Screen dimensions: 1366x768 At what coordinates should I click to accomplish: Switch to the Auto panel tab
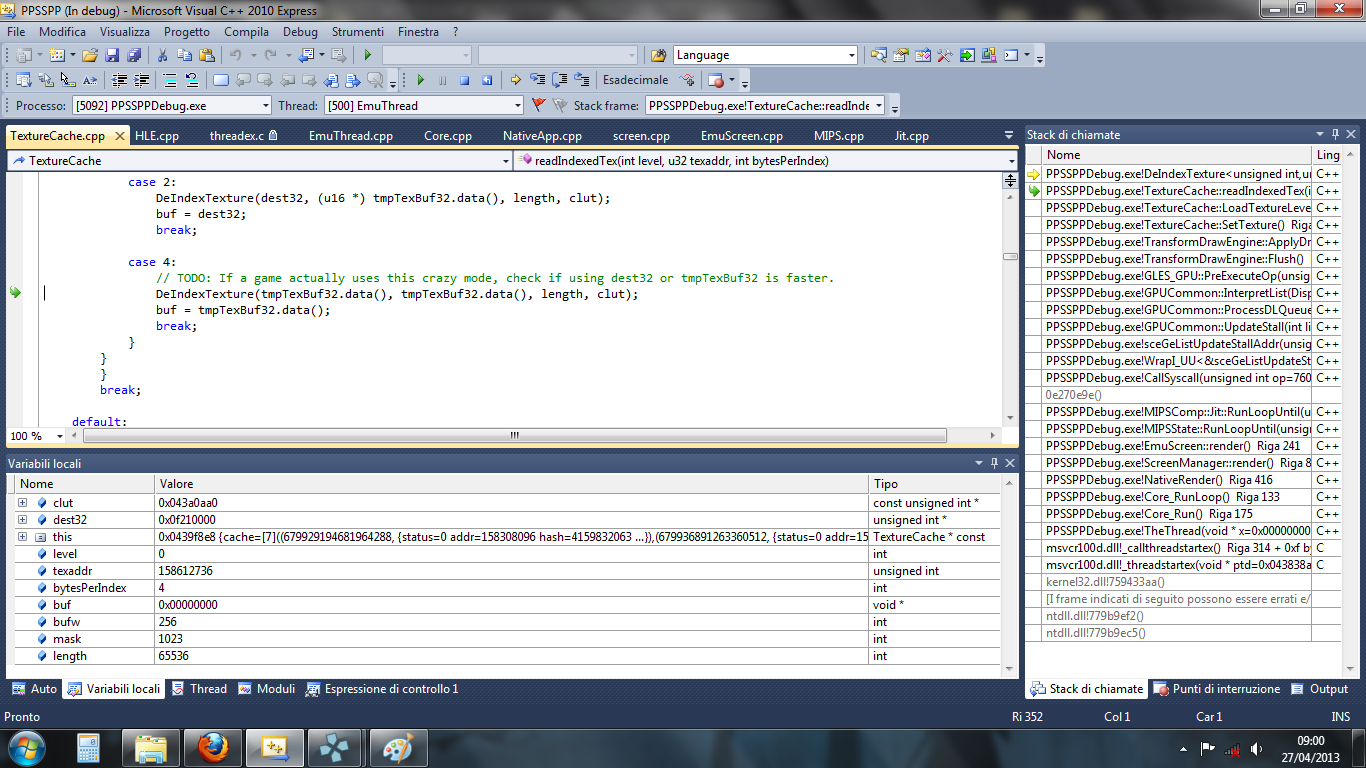[35, 689]
